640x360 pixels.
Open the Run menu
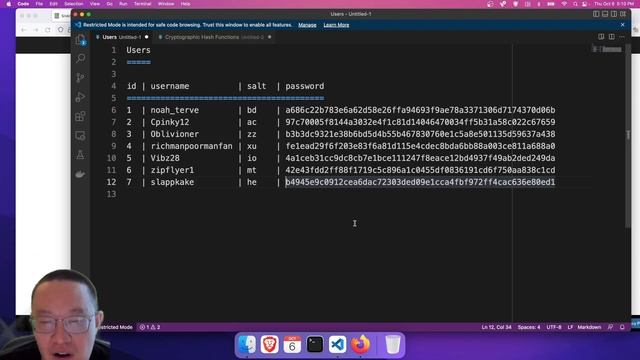123,4
